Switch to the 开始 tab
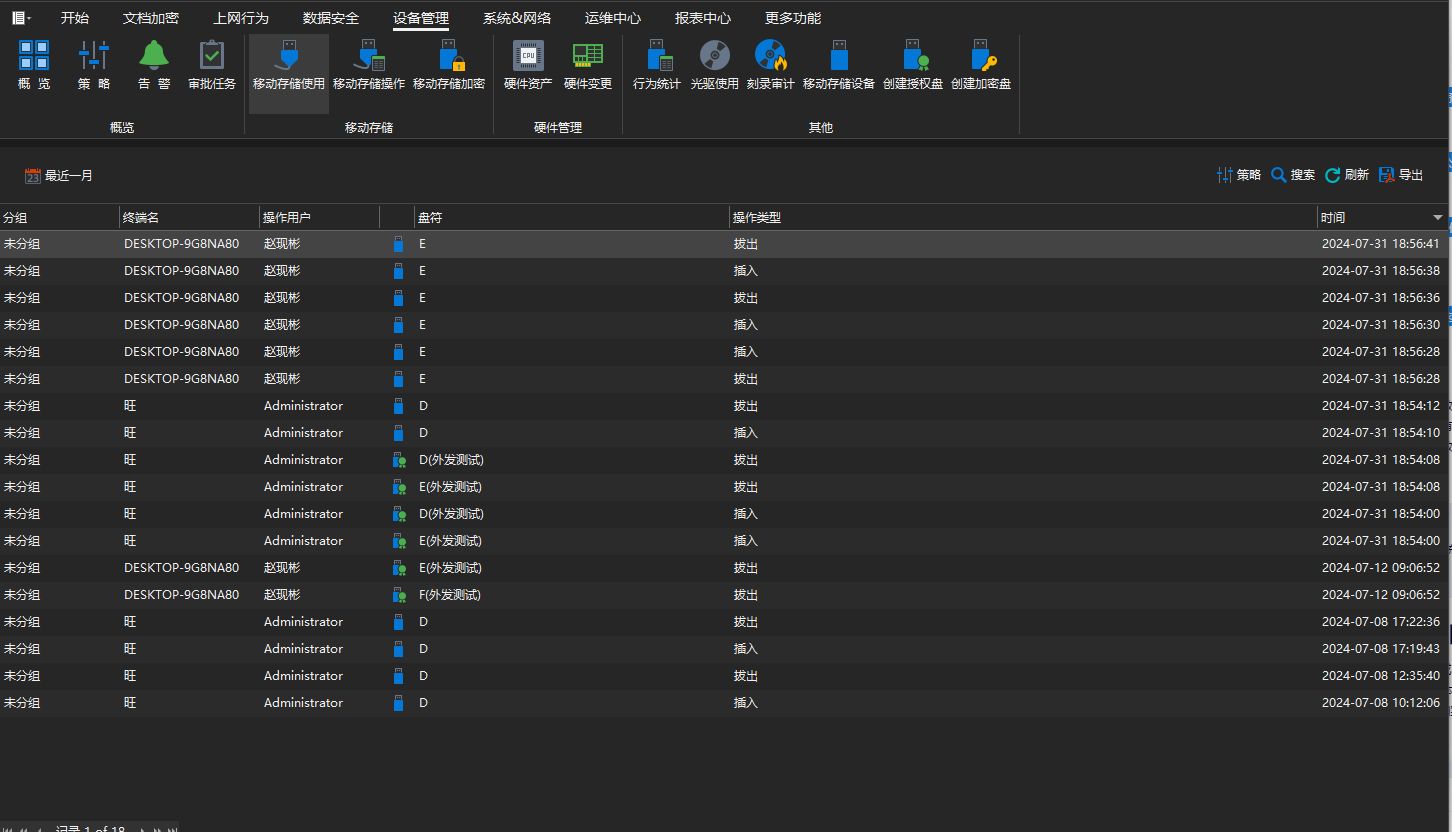The width and height of the screenshot is (1452, 832). pos(75,18)
